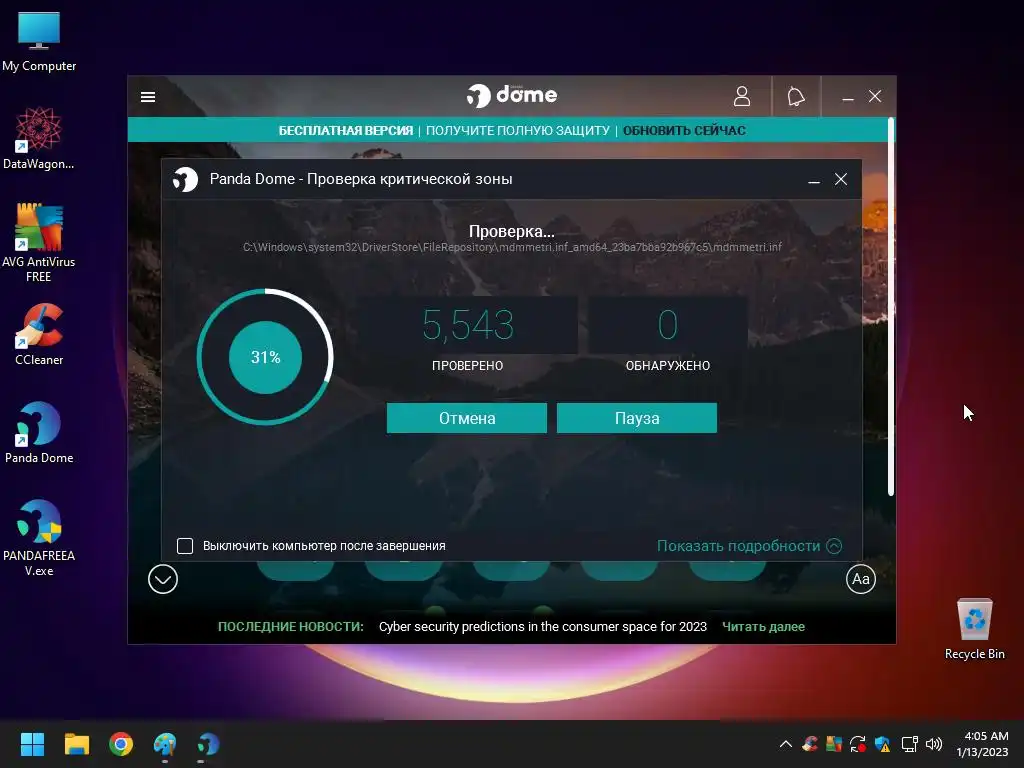Click the scanned file path text

click(x=512, y=248)
